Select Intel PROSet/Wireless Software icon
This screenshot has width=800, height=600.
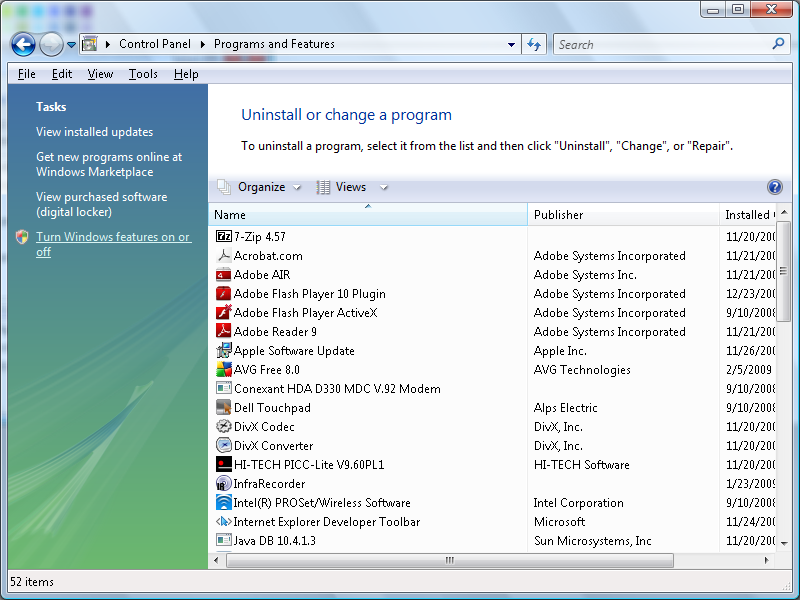coord(223,502)
